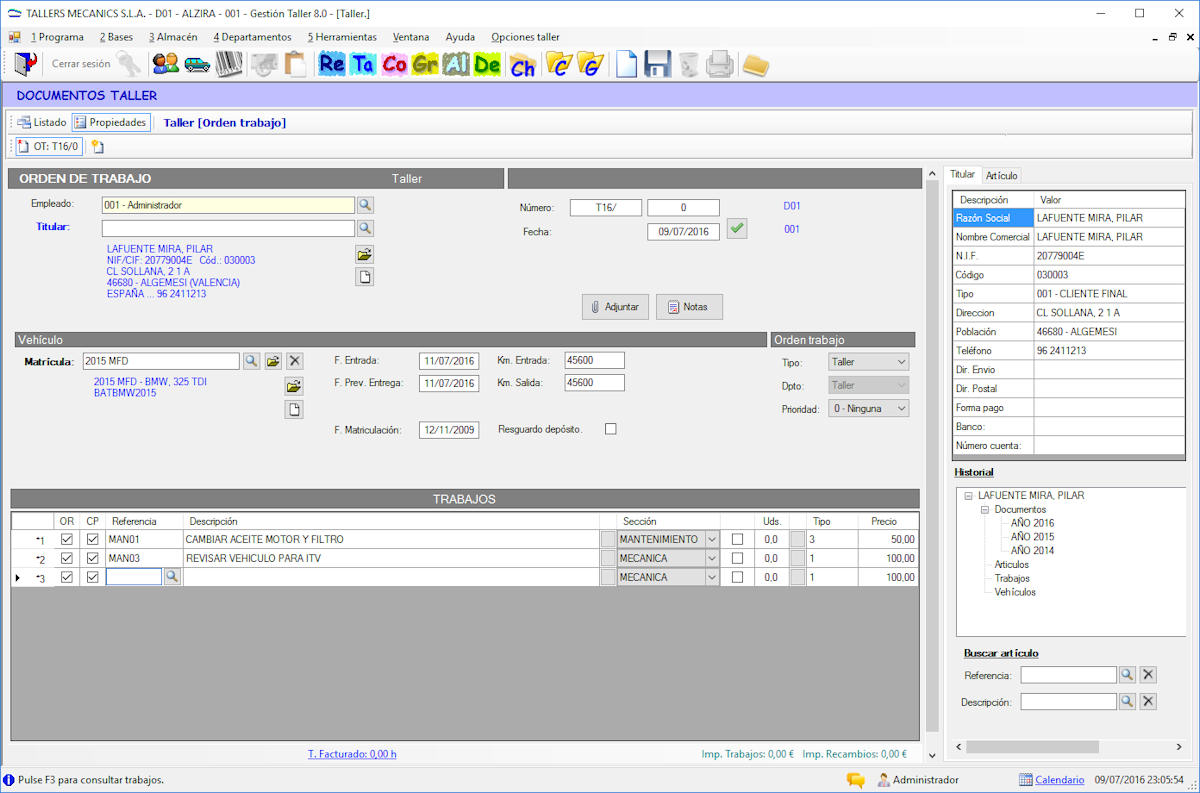Toggle OR checkbox for MAN01 row
The image size is (1200, 793).
point(67,539)
